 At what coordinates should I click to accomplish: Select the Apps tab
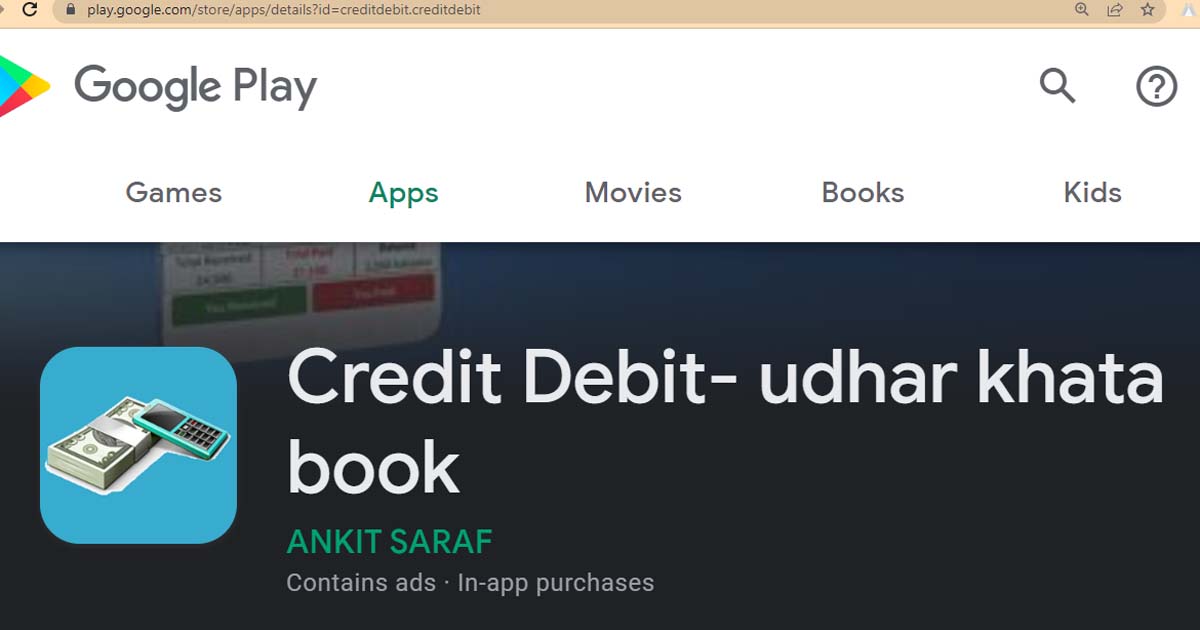coord(404,193)
